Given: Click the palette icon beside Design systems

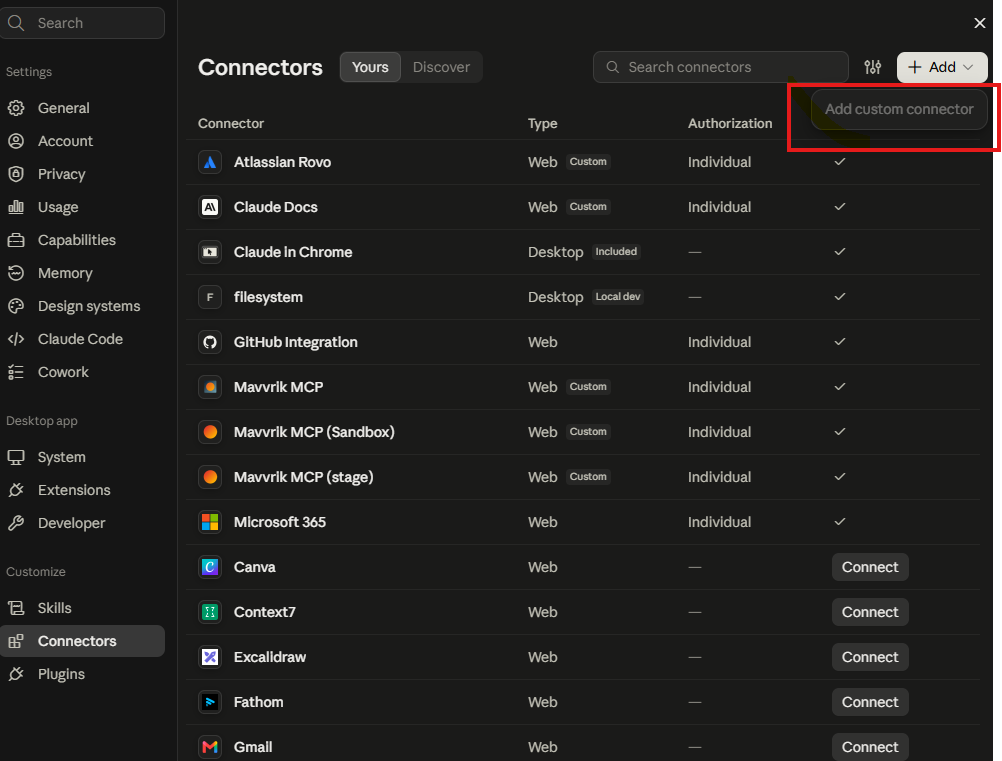Looking at the screenshot, I should pos(16,306).
